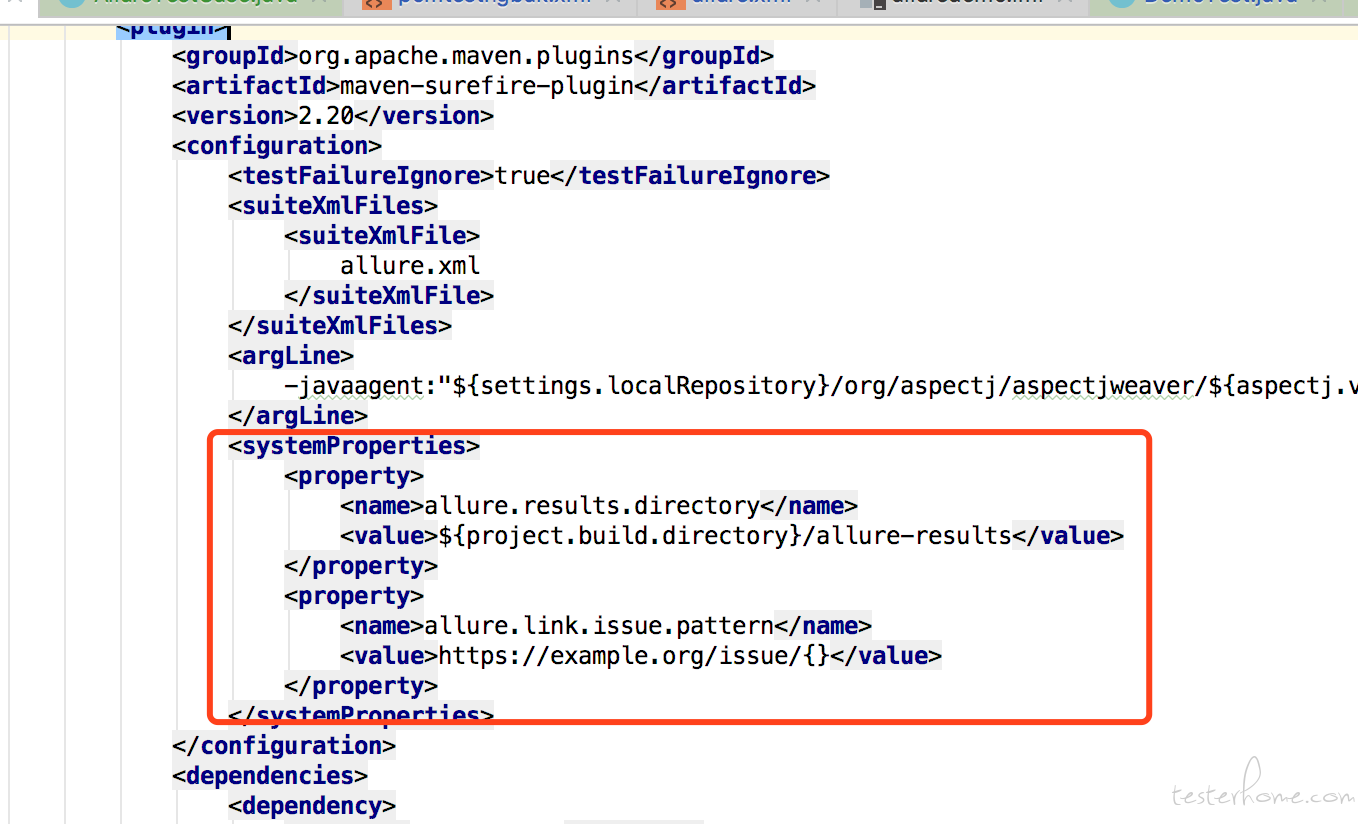
Task: Select the maven-surefire-plugin artifactId line
Action: (494, 85)
